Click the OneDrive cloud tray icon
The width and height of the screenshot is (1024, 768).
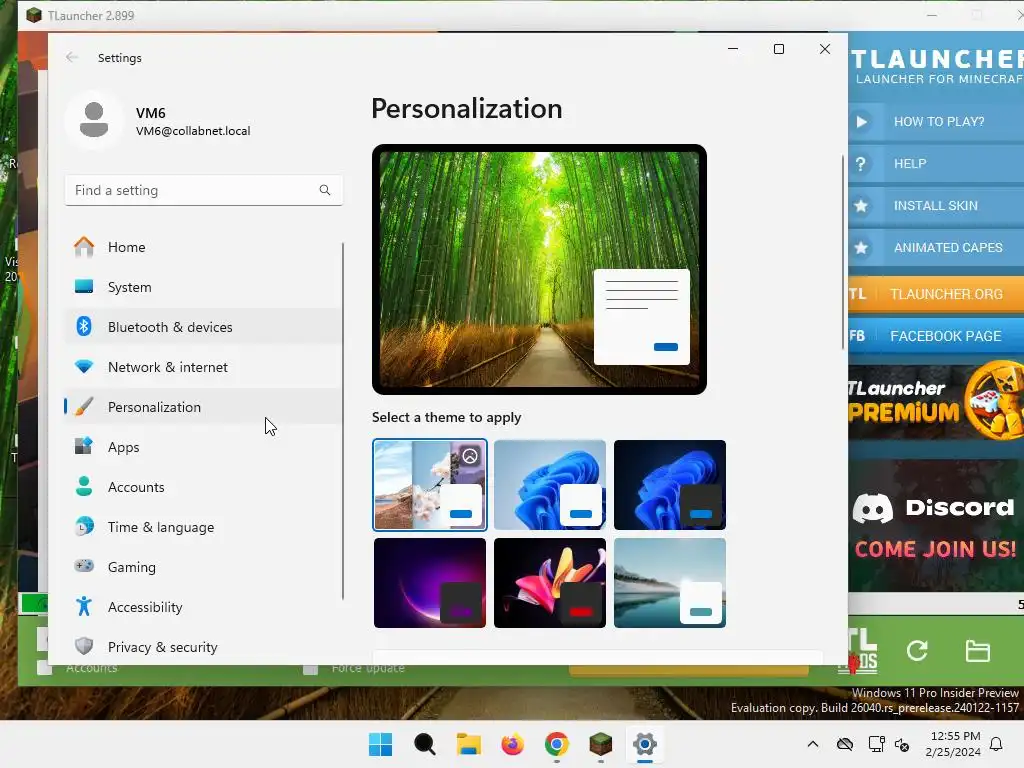(x=844, y=744)
